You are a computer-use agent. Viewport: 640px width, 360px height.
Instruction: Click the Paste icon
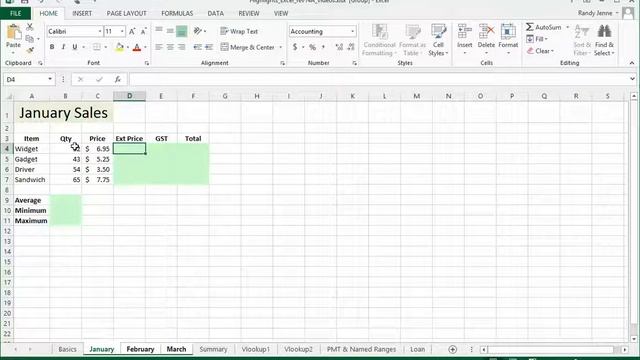point(13,33)
